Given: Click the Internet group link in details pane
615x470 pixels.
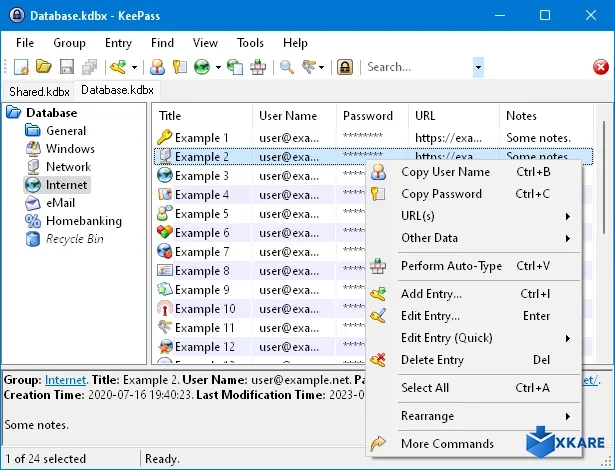Looking at the screenshot, I should click(x=65, y=380).
